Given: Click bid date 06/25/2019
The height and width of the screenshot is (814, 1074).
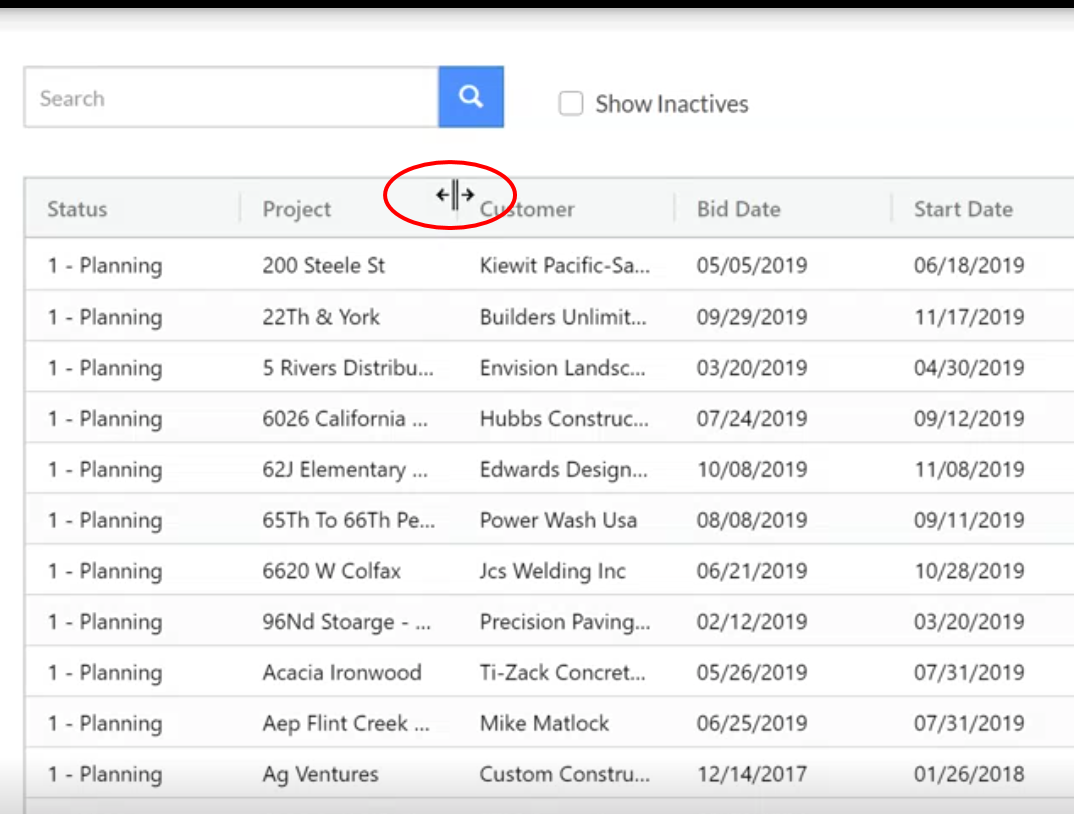Looking at the screenshot, I should (x=752, y=723).
